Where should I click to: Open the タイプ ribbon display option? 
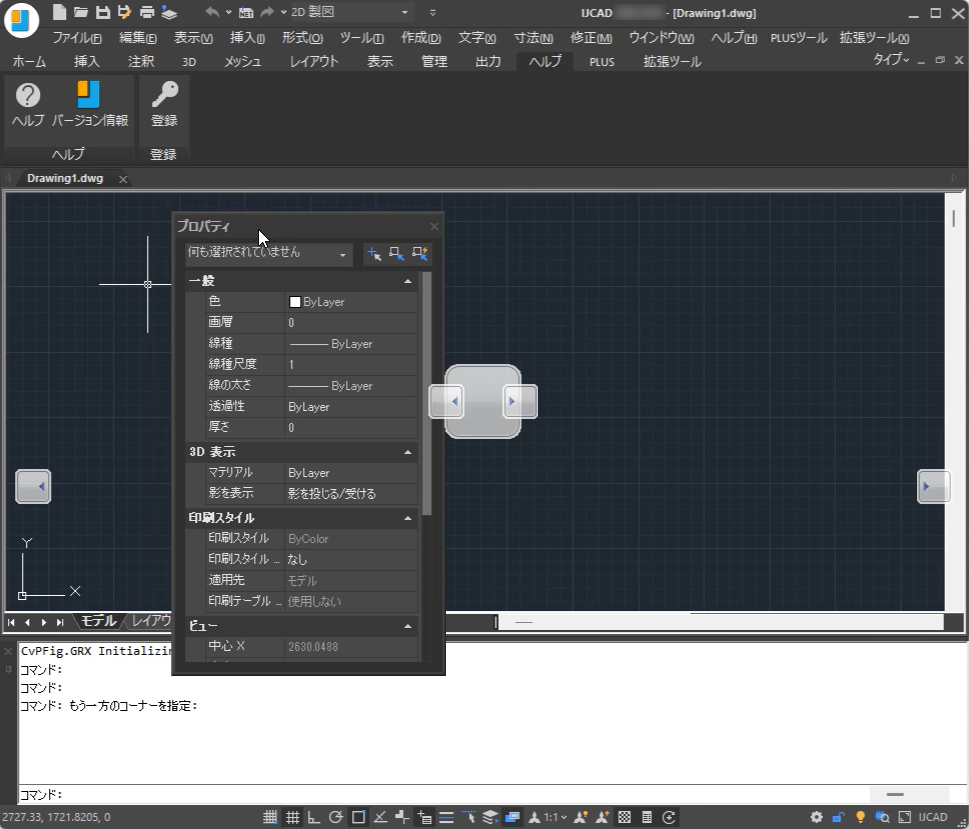pyautogui.click(x=891, y=59)
